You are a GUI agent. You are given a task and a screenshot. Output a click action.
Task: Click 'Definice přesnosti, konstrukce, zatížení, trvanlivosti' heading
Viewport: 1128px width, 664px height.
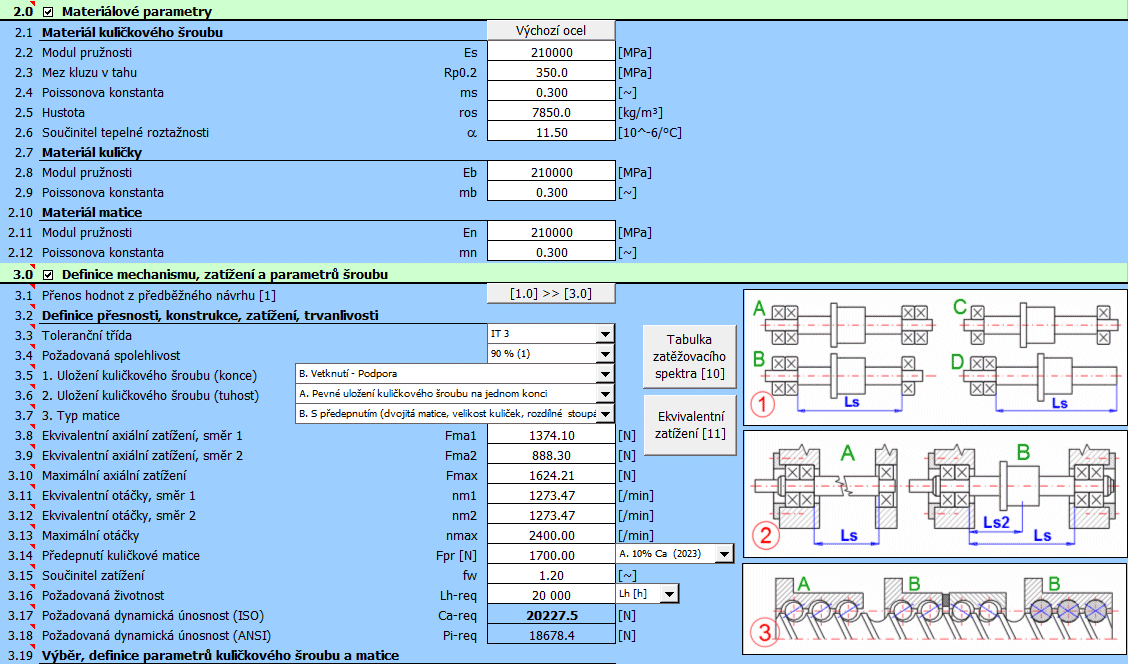210,315
